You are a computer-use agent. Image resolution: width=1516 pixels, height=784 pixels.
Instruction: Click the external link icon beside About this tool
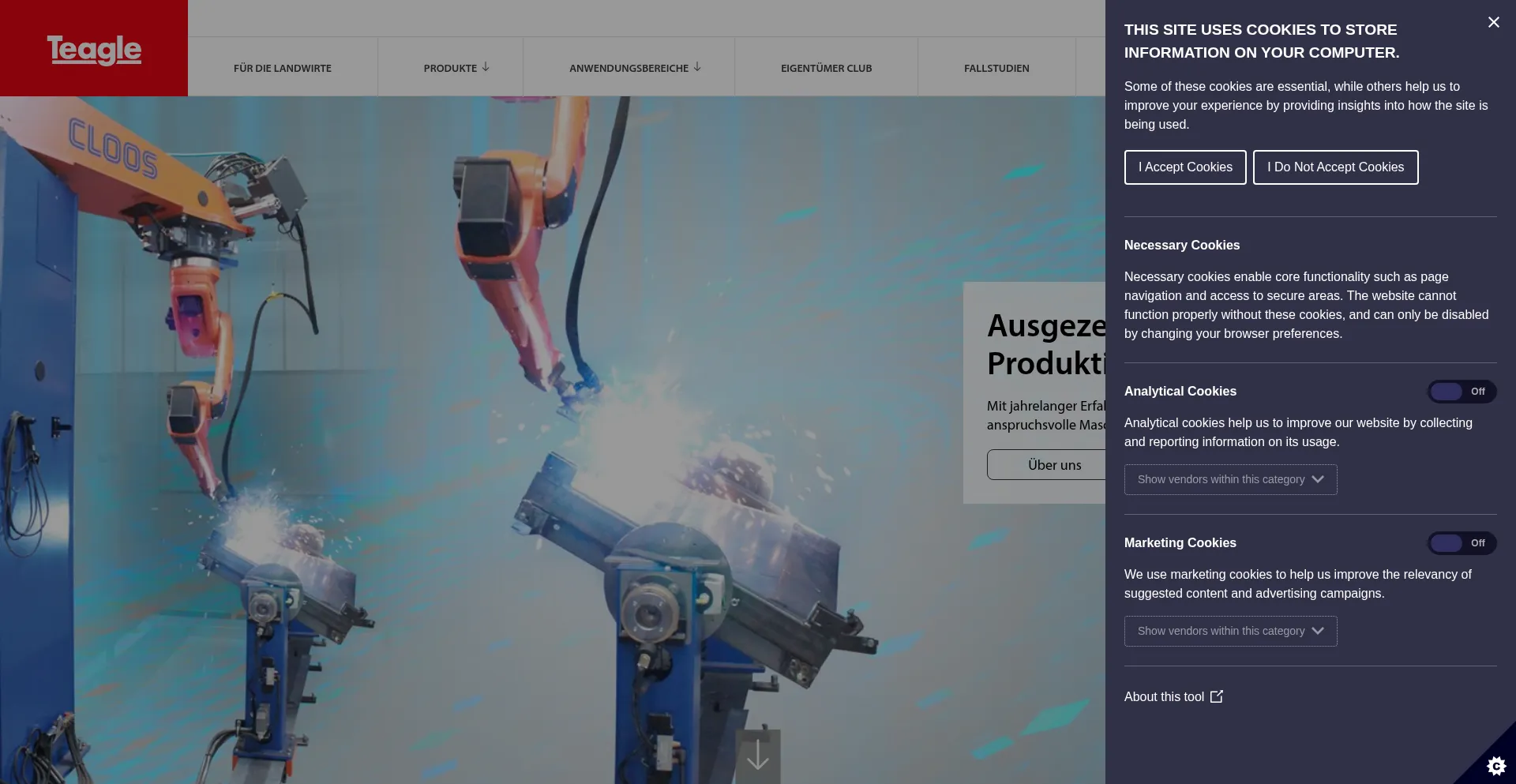coord(1217,696)
